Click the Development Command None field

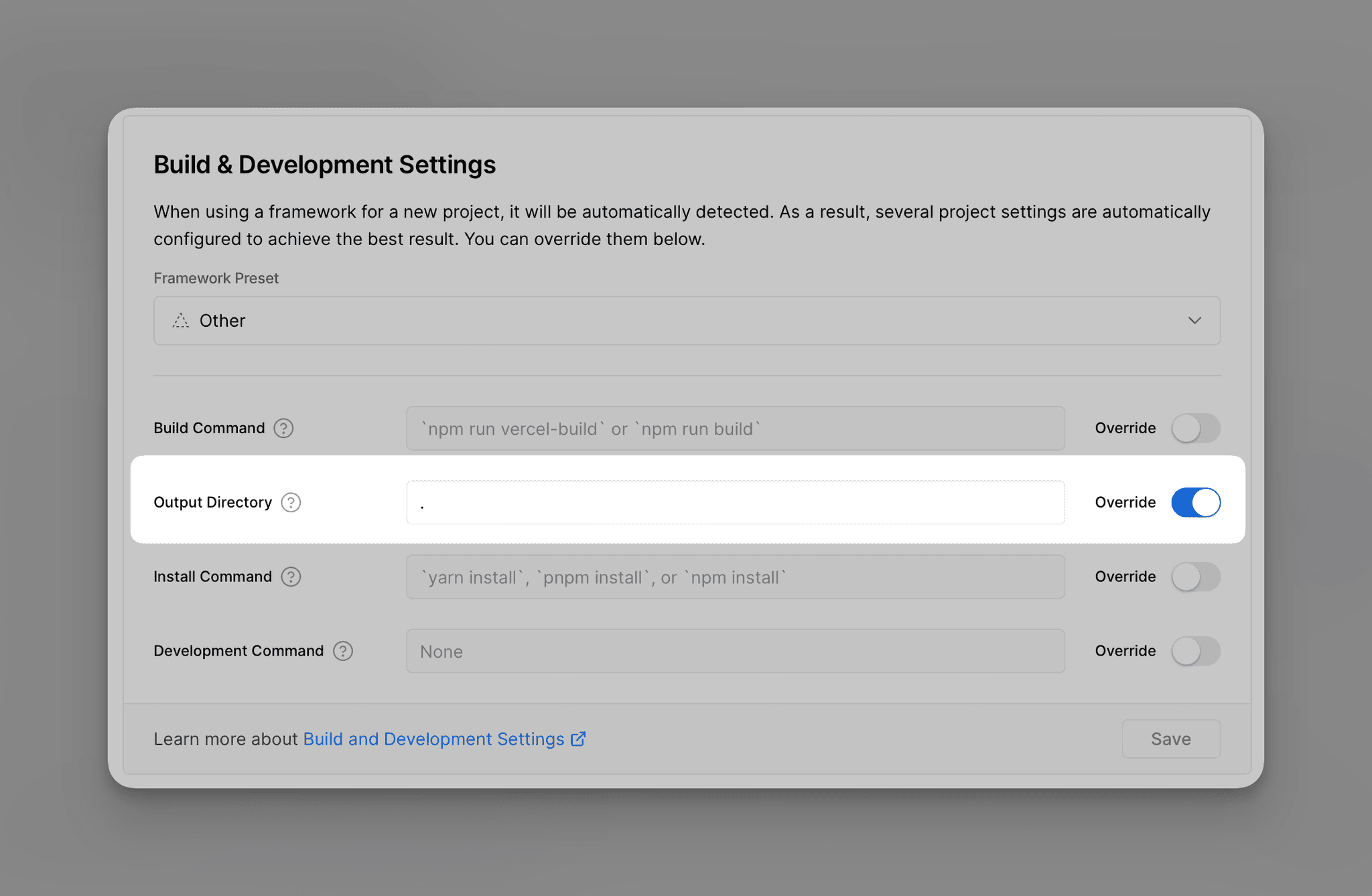tap(735, 651)
